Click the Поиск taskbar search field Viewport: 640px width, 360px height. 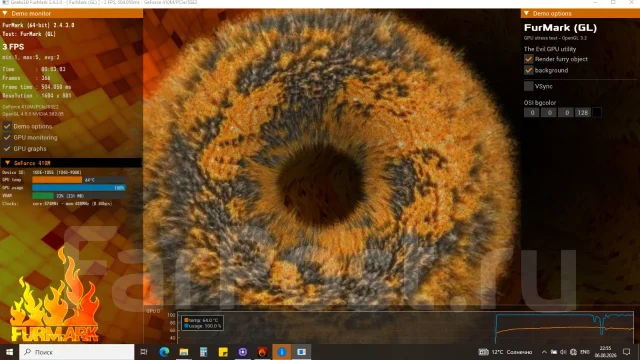point(77,352)
